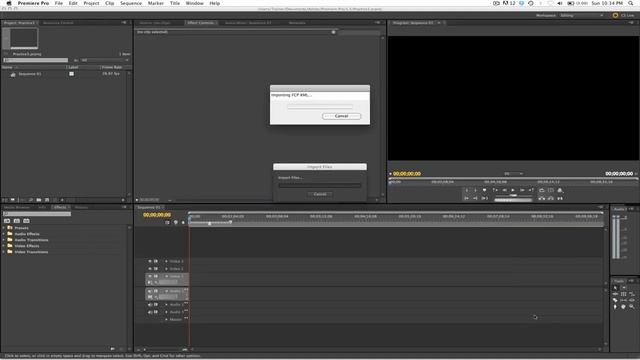Switch Project panel to List View
This screenshot has width=640, height=360.
[x=4, y=200]
